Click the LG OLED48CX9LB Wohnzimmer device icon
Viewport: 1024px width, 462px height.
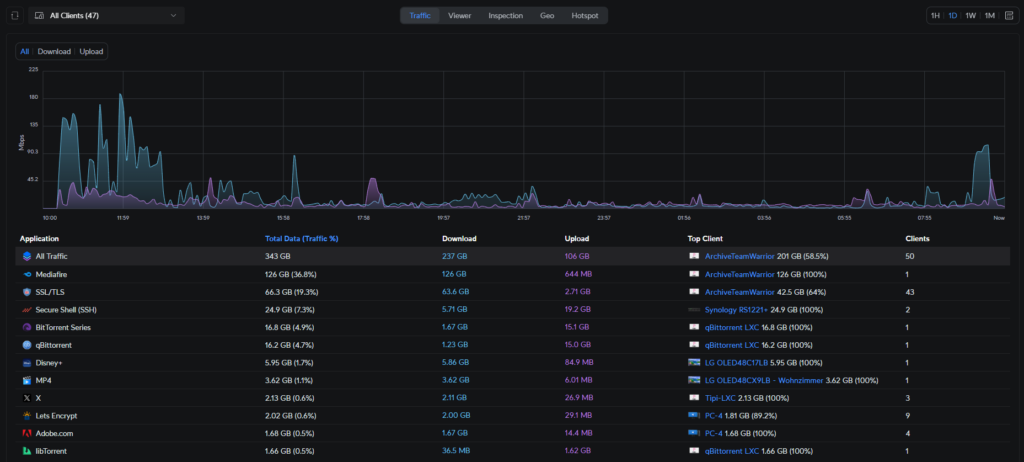(694, 380)
